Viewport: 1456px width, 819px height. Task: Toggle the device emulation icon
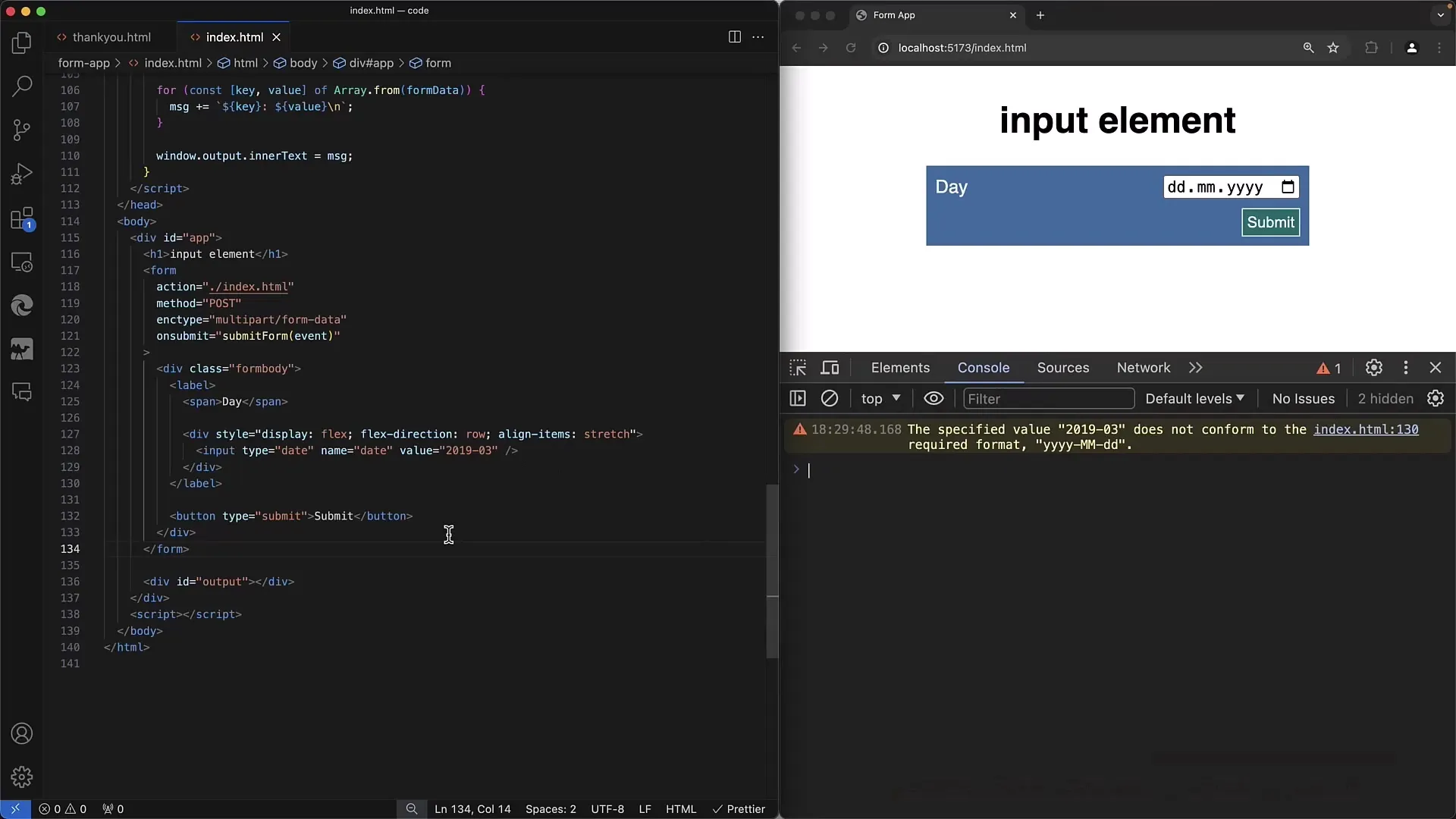830,367
